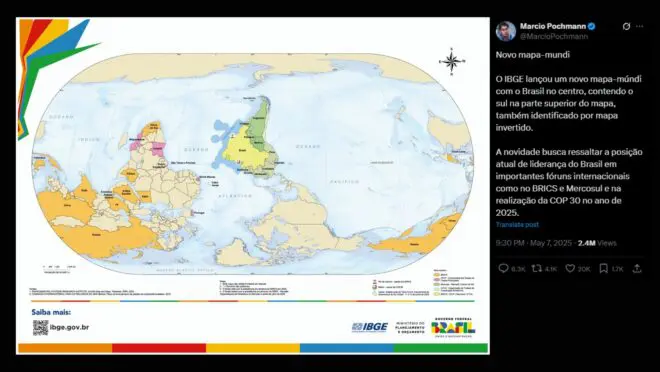Click the share upload icon
The height and width of the screenshot is (372, 660).
pyautogui.click(x=637, y=268)
